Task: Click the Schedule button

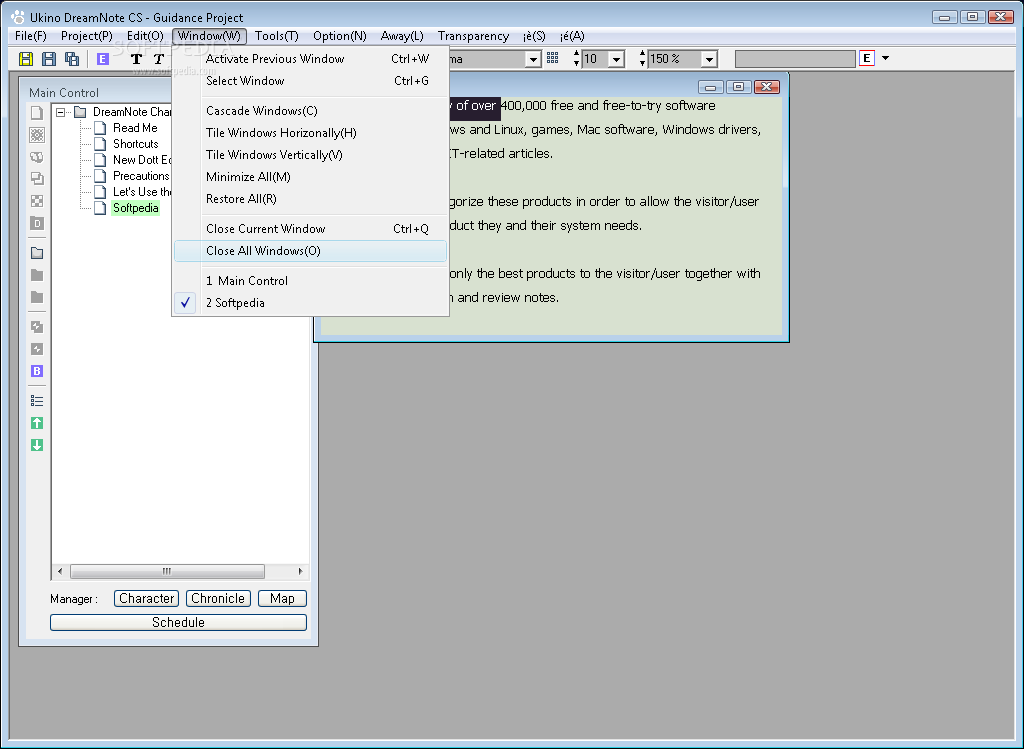Action: point(178,623)
